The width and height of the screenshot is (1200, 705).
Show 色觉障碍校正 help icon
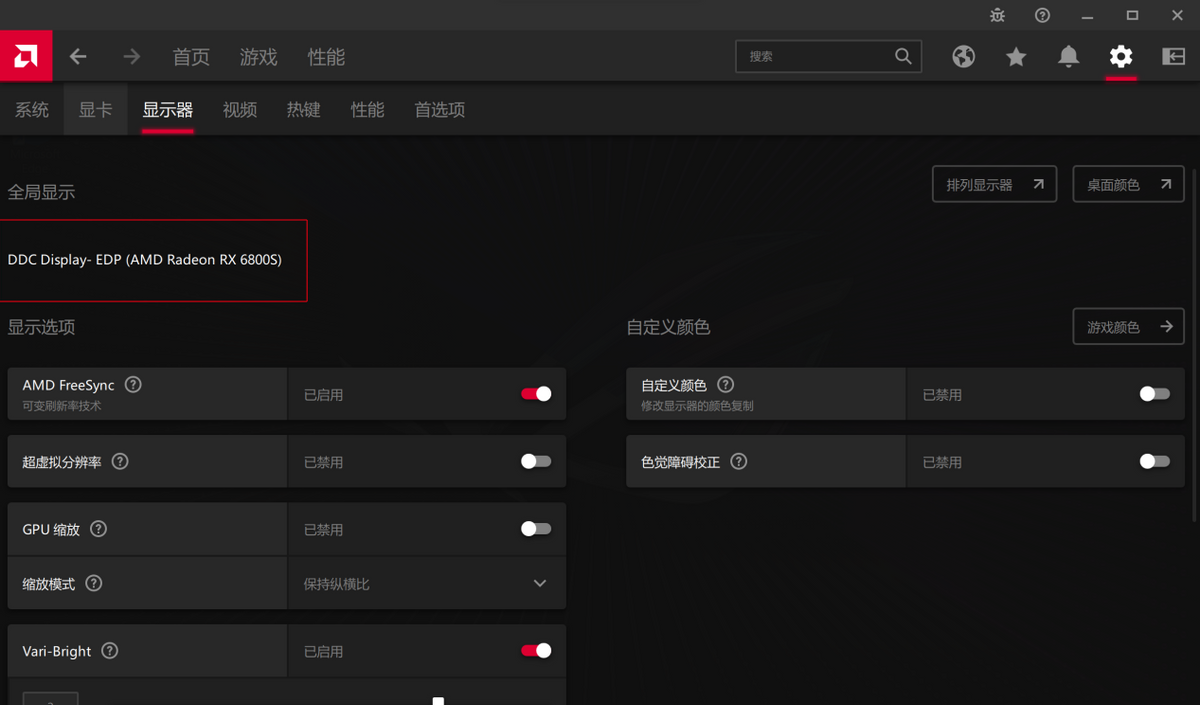(x=739, y=462)
